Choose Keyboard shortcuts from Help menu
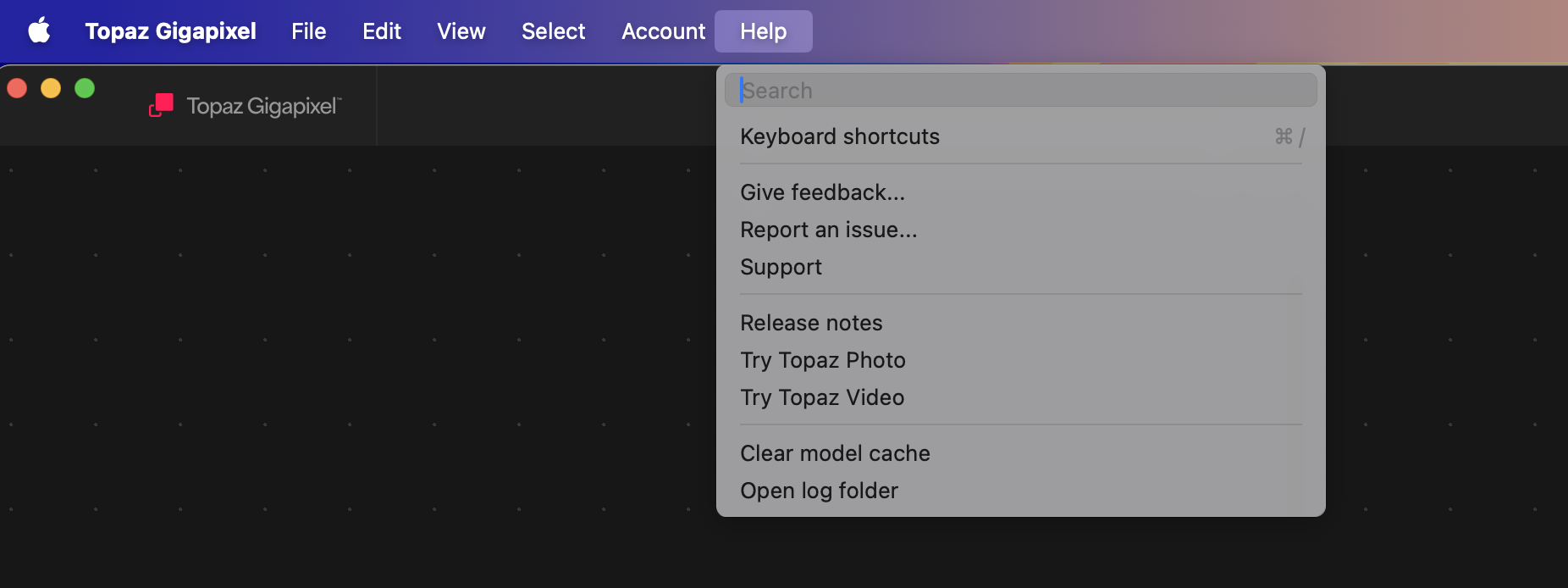The image size is (1568, 588). 839,136
